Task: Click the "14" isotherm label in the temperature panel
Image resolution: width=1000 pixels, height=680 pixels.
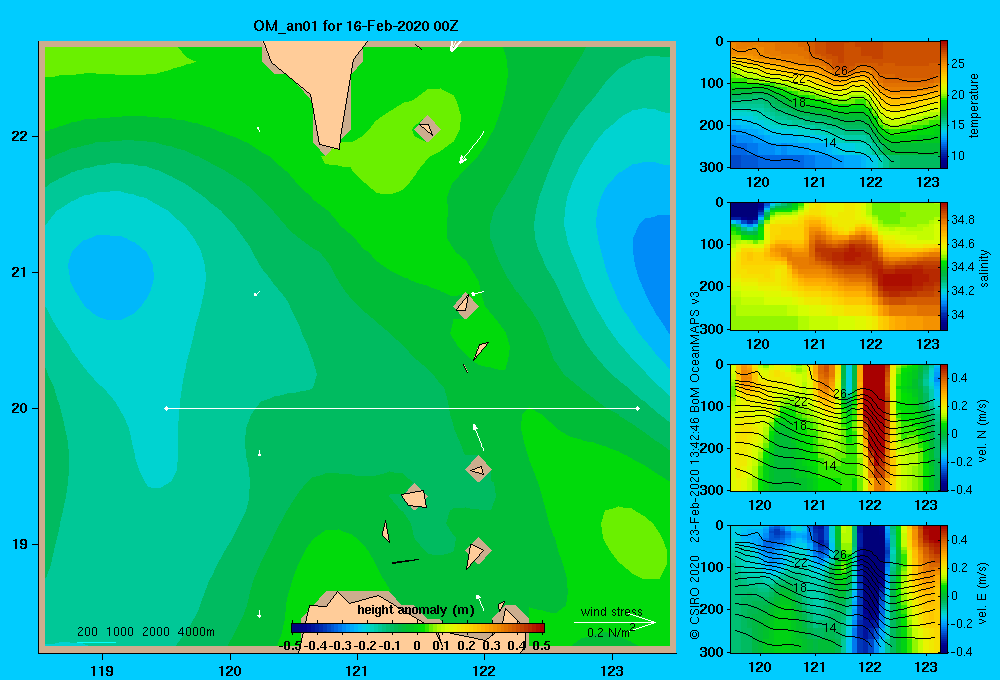Action: pos(830,143)
